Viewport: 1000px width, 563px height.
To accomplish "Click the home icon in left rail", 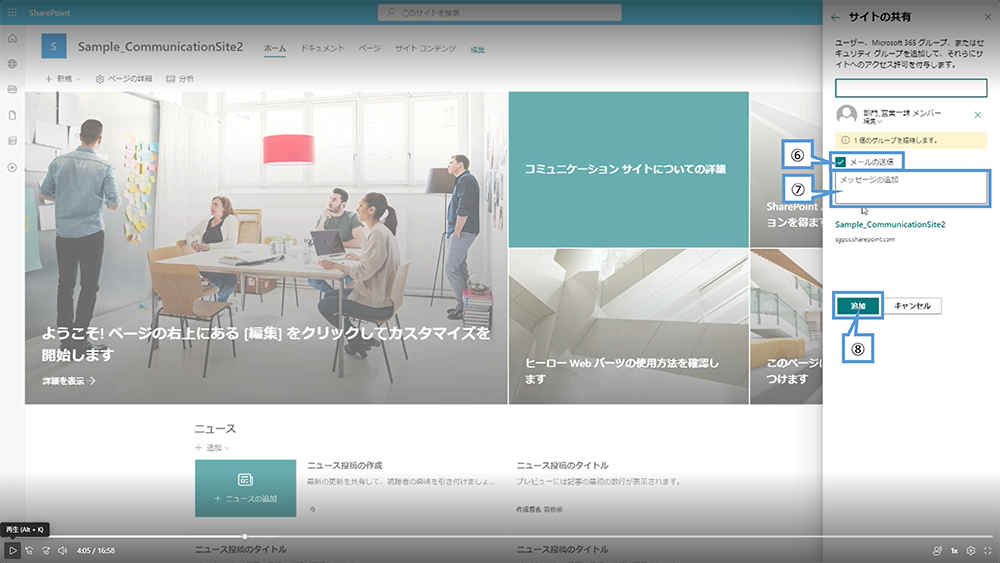I will pyautogui.click(x=12, y=38).
